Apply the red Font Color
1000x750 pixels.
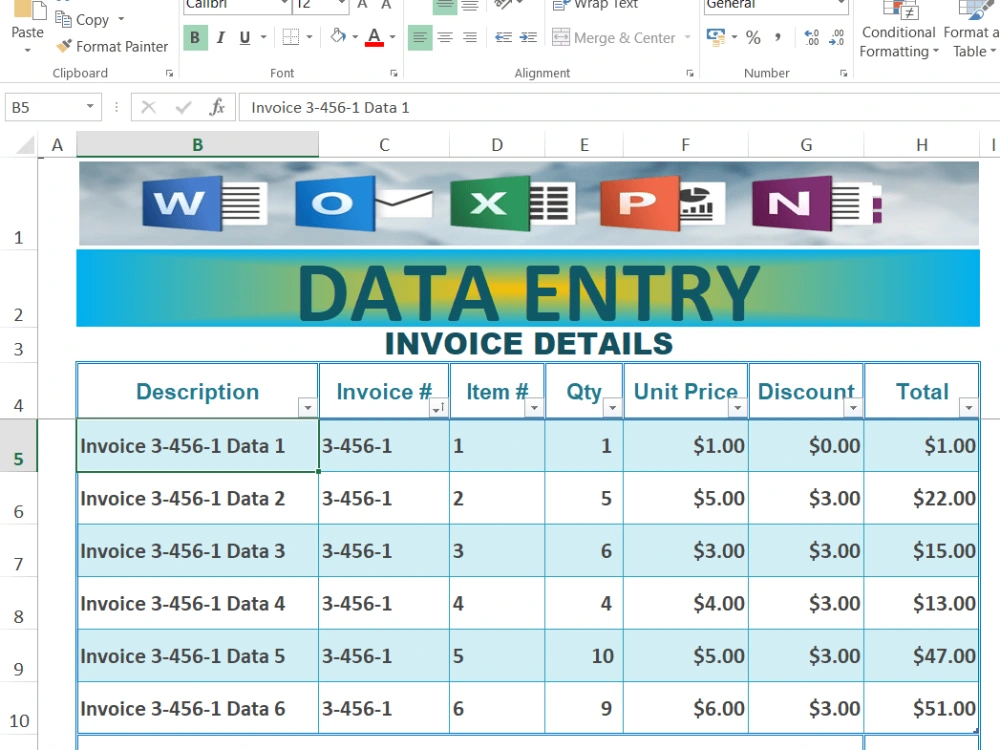click(x=375, y=37)
